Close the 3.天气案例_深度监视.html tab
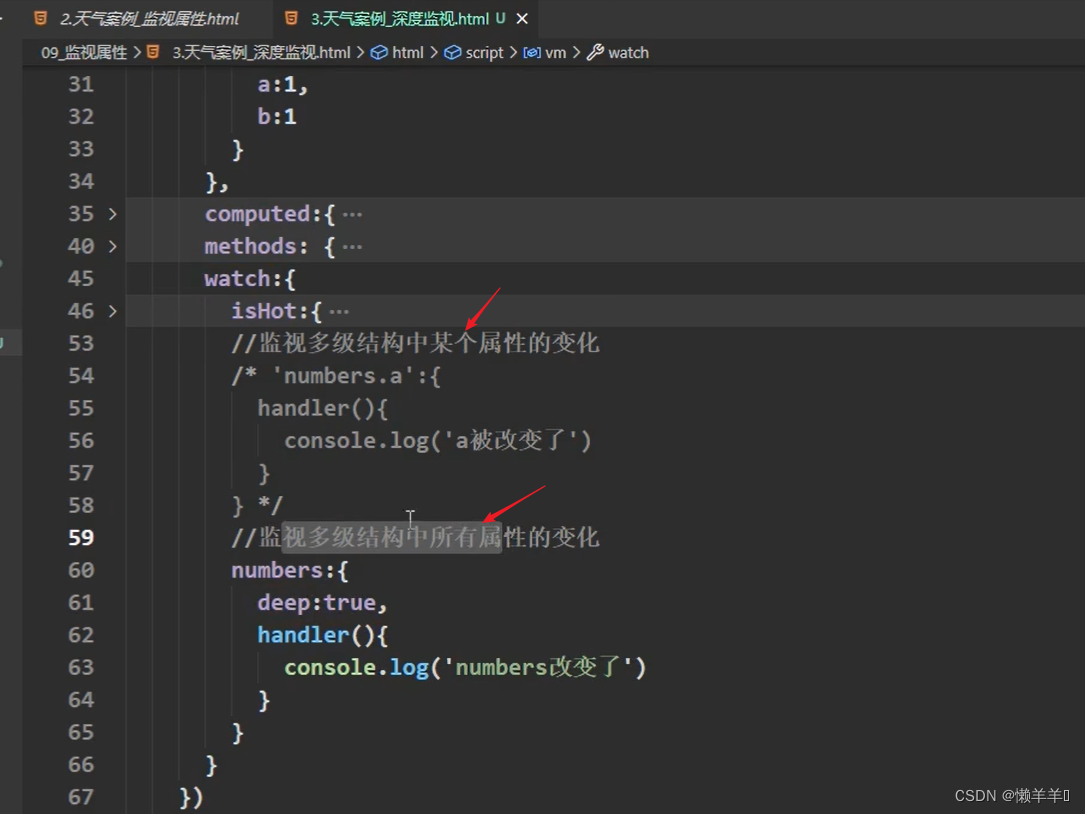 tap(522, 19)
